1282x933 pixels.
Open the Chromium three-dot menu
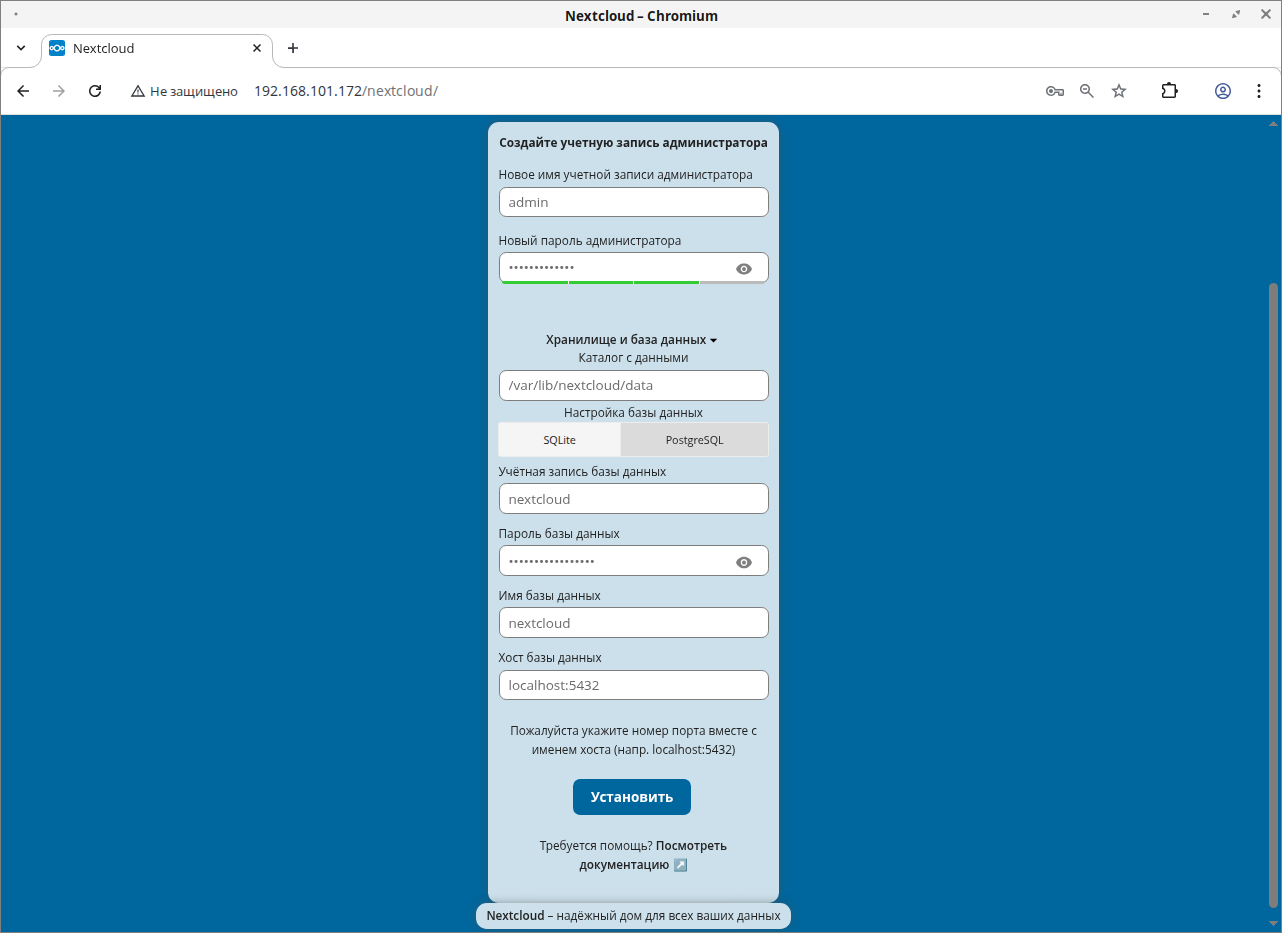(x=1259, y=91)
